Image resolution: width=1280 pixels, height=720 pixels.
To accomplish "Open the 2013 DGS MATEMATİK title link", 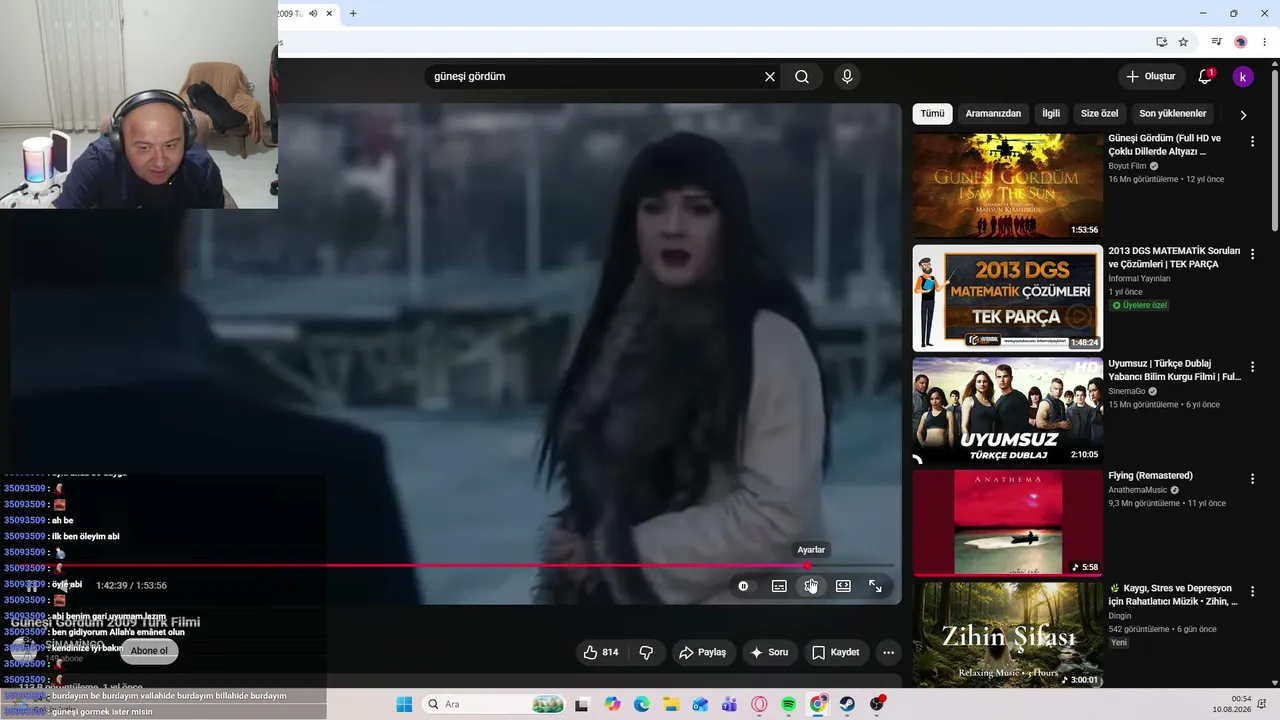I will point(1174,257).
